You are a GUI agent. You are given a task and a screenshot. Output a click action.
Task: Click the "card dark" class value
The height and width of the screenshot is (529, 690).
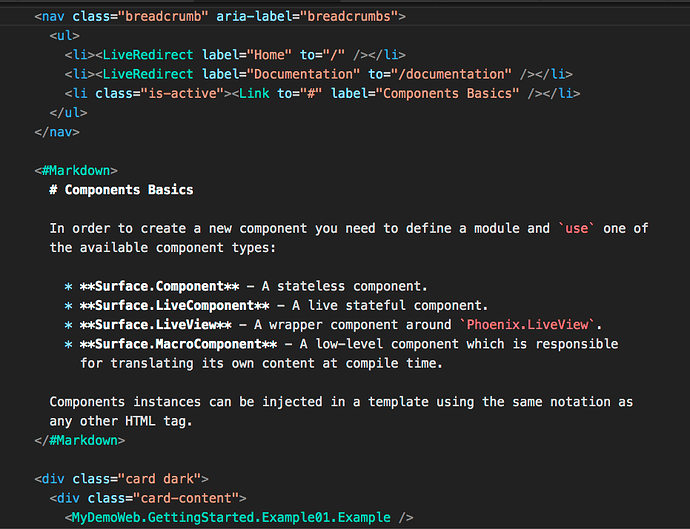(x=159, y=479)
